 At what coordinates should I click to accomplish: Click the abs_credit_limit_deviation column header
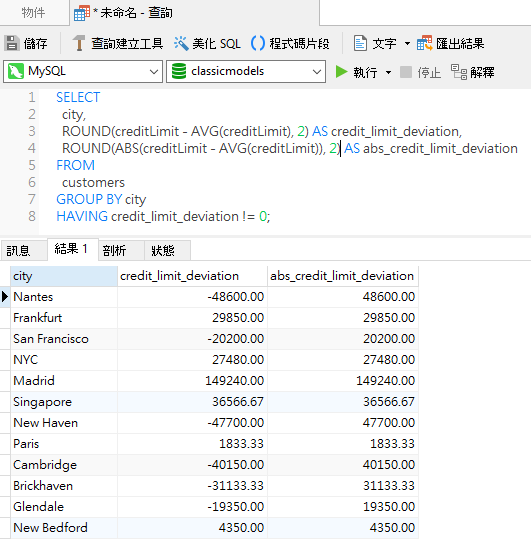click(x=343, y=276)
